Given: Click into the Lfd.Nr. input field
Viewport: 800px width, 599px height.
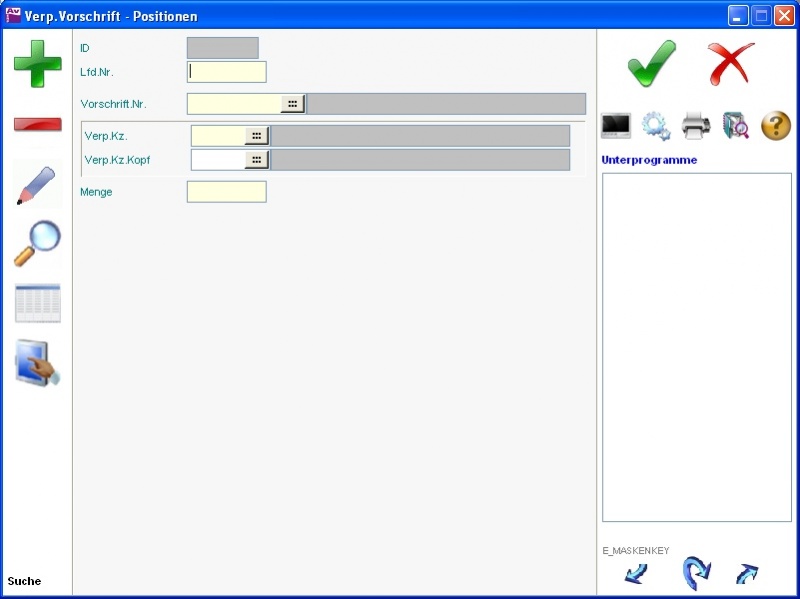Looking at the screenshot, I should tap(227, 72).
